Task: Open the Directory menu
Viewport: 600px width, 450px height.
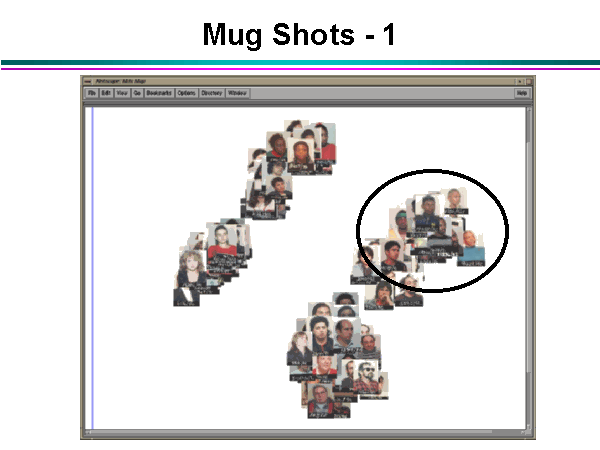Action: [211, 93]
